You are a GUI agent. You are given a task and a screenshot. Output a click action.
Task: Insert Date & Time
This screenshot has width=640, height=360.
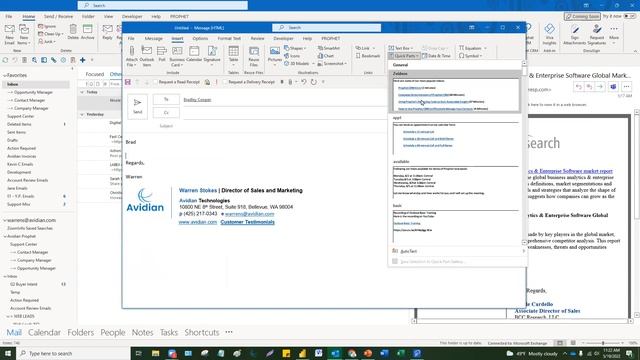click(437, 56)
